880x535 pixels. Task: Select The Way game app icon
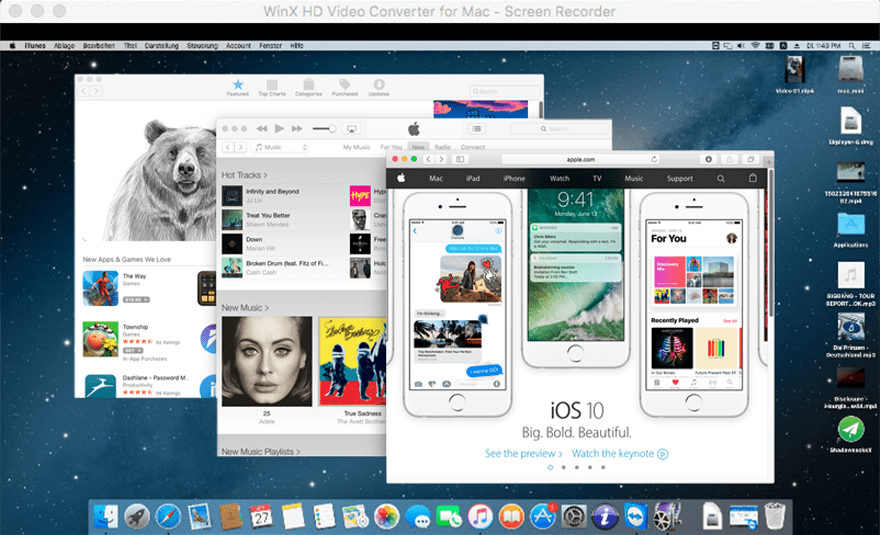tap(100, 289)
